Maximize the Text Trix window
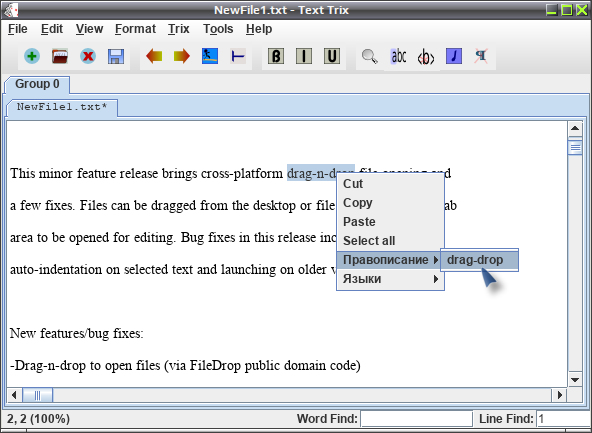 pyautogui.click(x=567, y=10)
